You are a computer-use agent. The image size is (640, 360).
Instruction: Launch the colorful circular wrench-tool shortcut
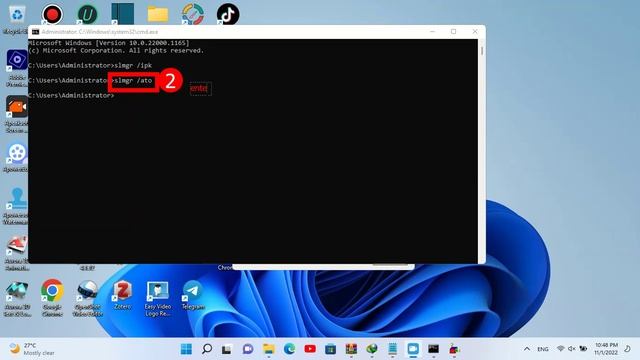[x=193, y=14]
